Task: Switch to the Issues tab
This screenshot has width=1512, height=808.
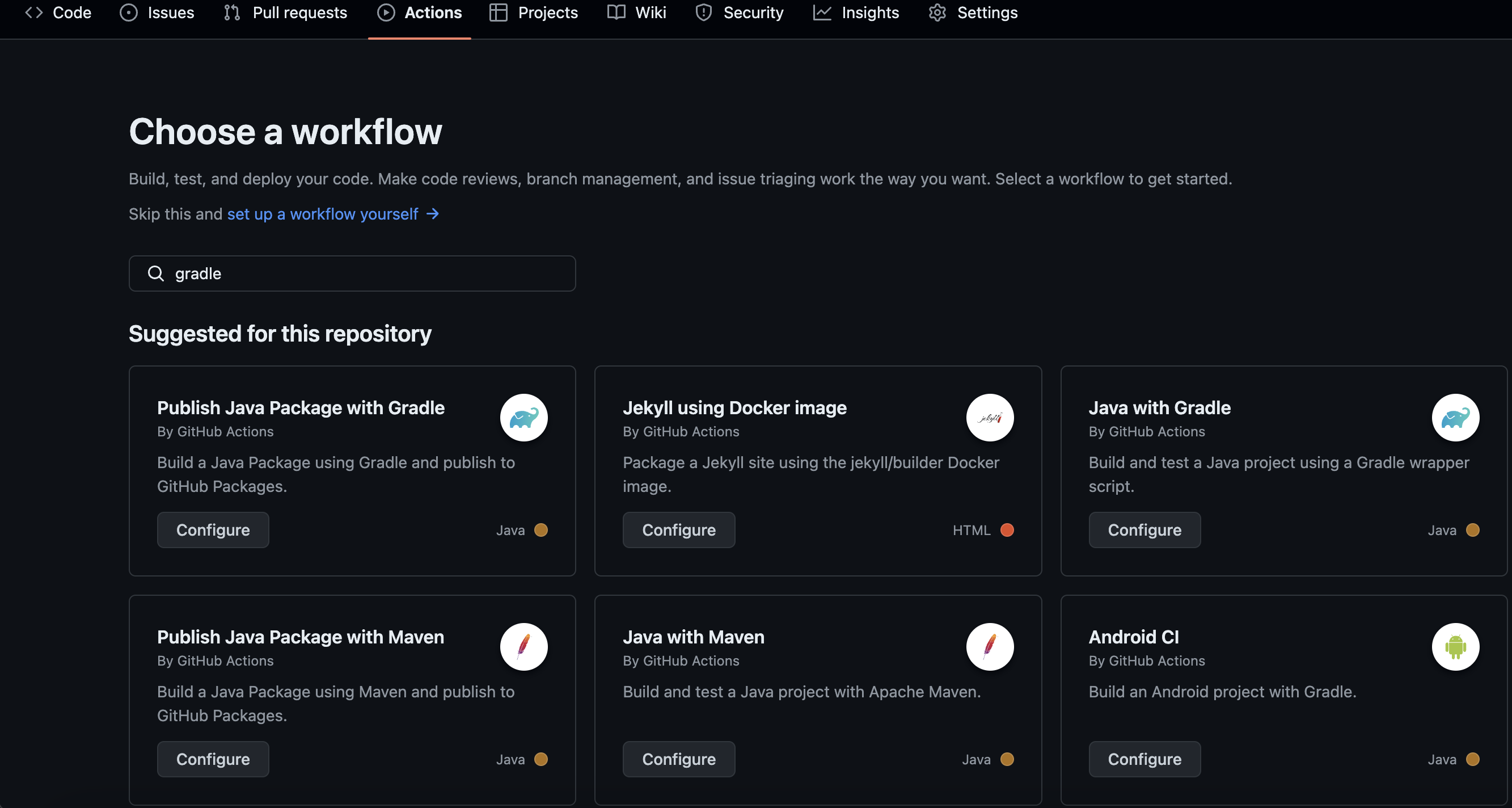Action: coord(157,13)
